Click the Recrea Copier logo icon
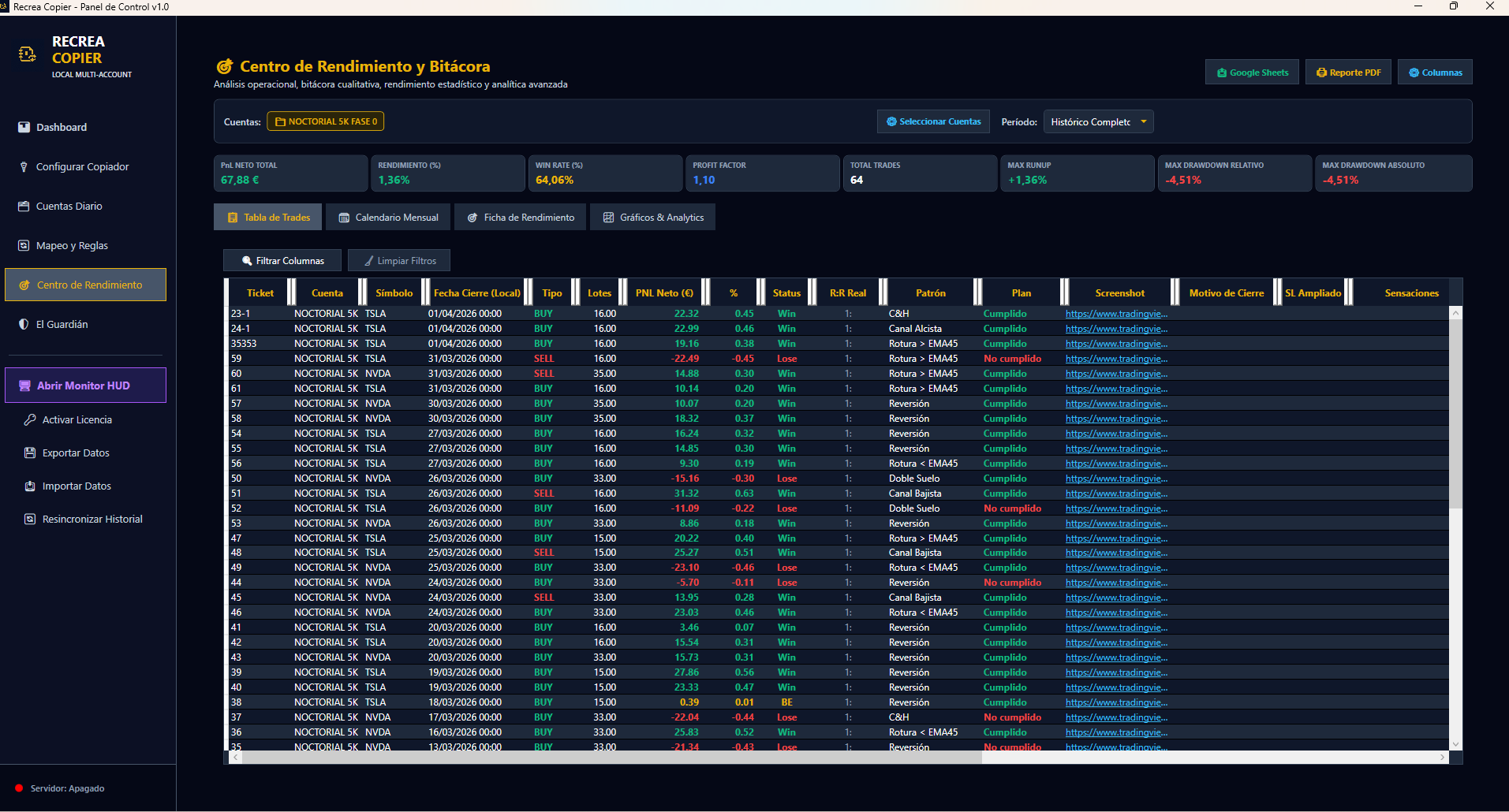Image resolution: width=1509 pixels, height=812 pixels. pyautogui.click(x=28, y=54)
